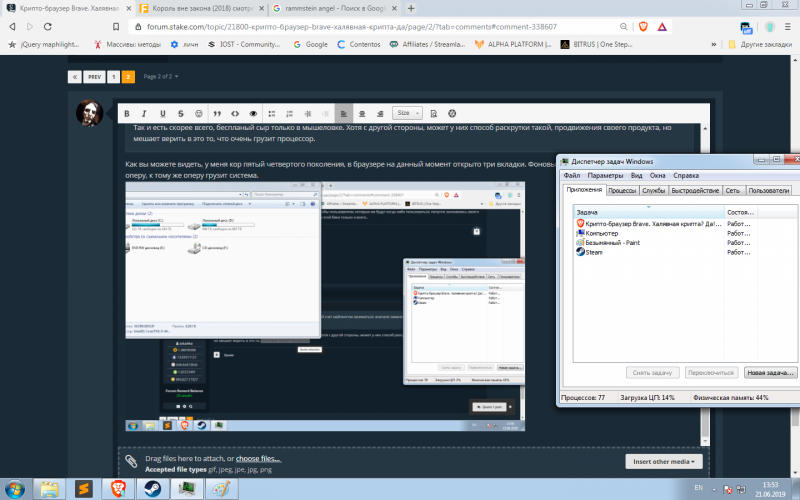Click the Новая задача button
The height and width of the screenshot is (500, 800).
tap(770, 372)
